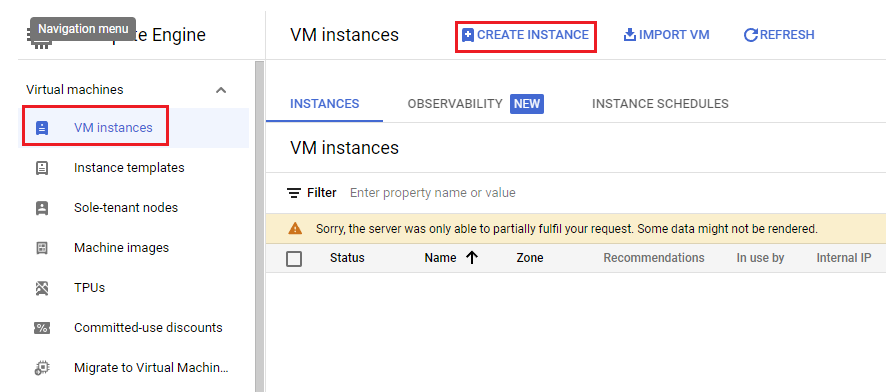Click the warning triangle icon in the banner
This screenshot has width=895, height=392.
coord(295,229)
